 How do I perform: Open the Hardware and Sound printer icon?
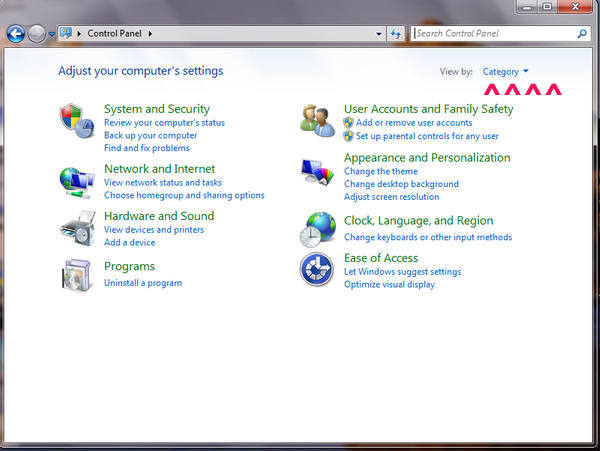(x=78, y=228)
